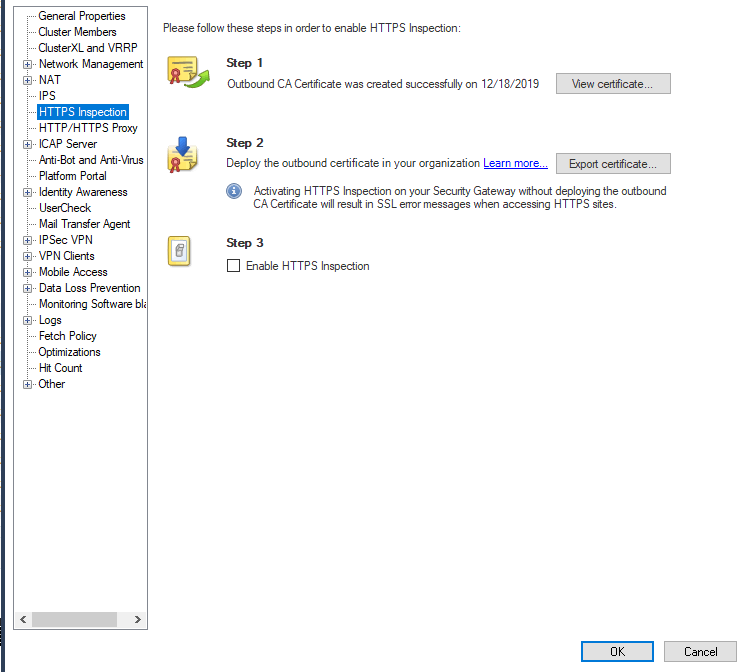Image resolution: width=751 pixels, height=672 pixels.
Task: Click the Step 3 inspection policy icon
Action: tap(179, 251)
